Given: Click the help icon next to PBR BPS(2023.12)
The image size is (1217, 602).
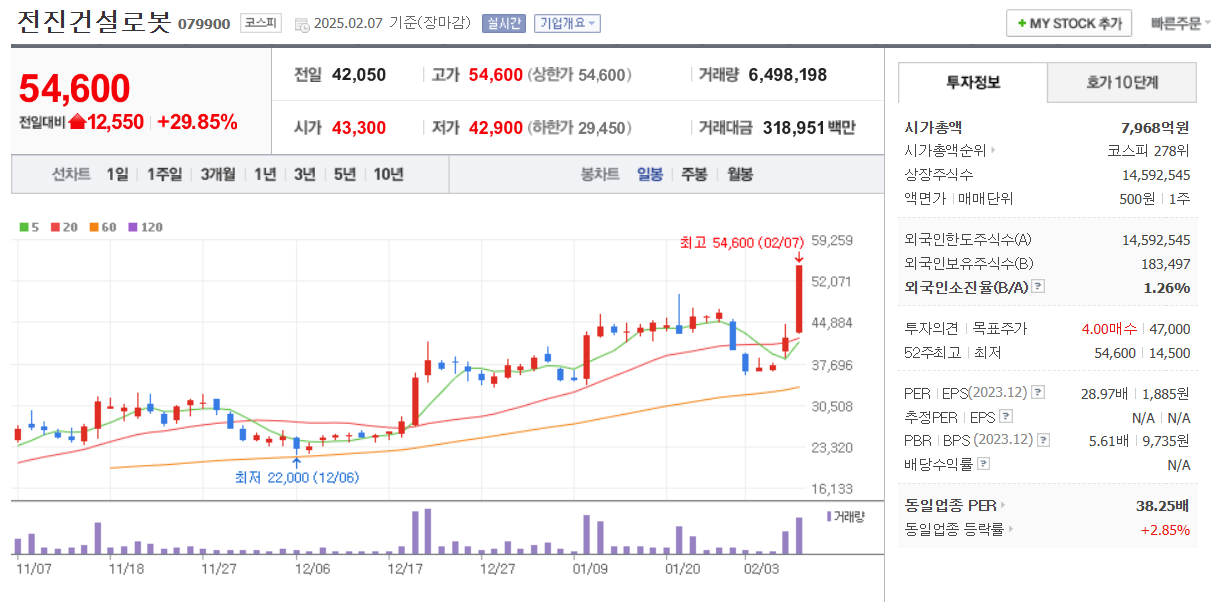Looking at the screenshot, I should [1044, 440].
